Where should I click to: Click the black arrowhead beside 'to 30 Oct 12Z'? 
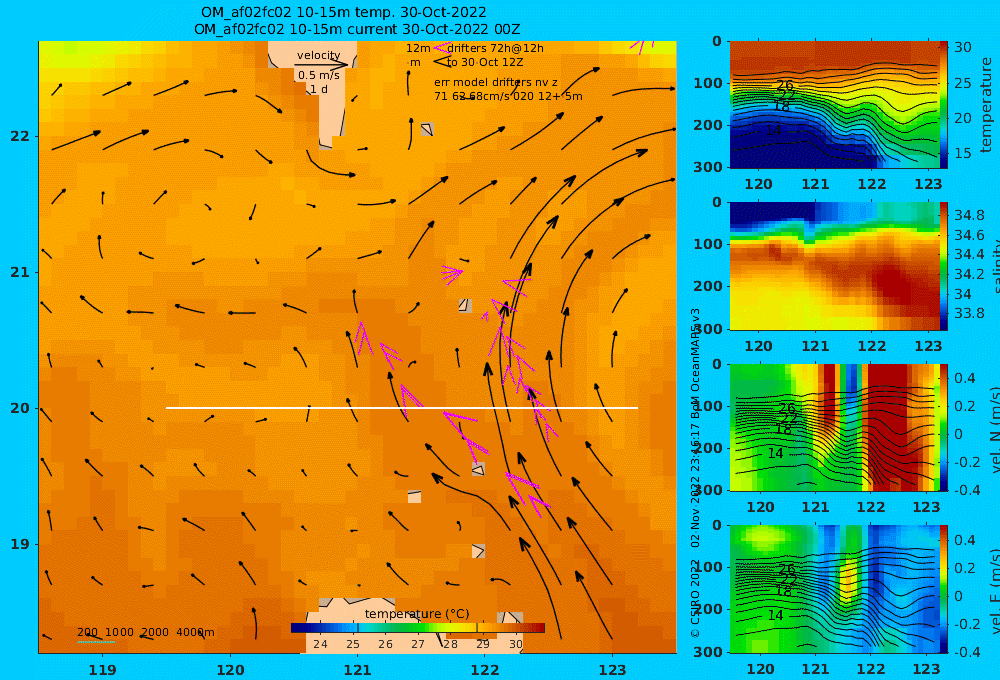(x=442, y=62)
